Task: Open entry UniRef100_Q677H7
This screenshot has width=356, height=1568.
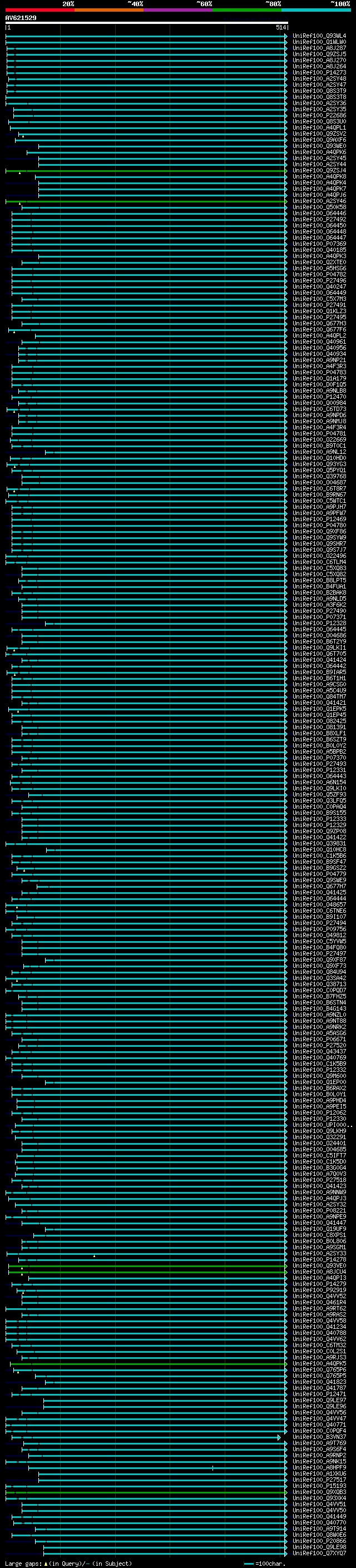Action: click(x=319, y=886)
